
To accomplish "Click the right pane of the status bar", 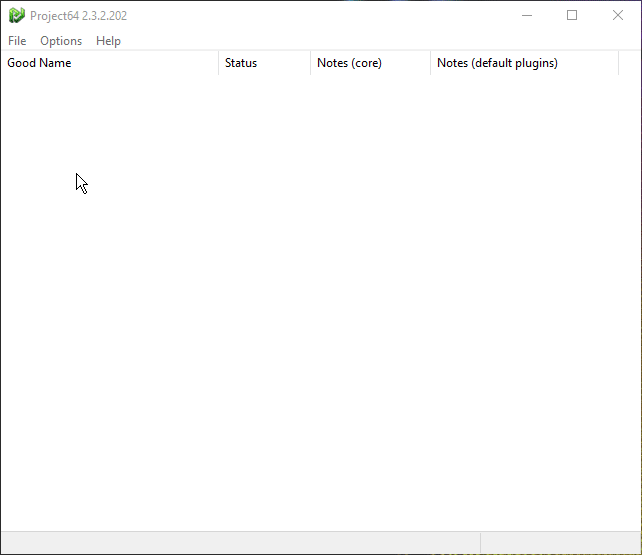I will [560, 542].
